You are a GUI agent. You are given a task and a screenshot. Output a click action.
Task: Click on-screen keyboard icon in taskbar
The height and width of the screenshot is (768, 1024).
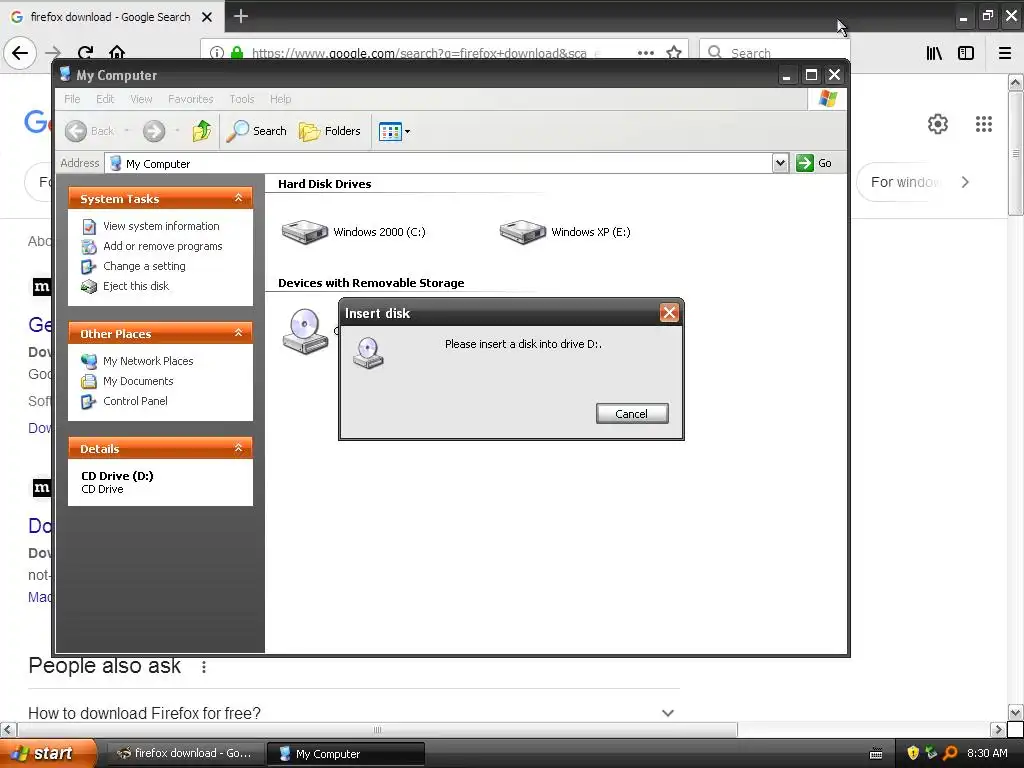coord(876,754)
